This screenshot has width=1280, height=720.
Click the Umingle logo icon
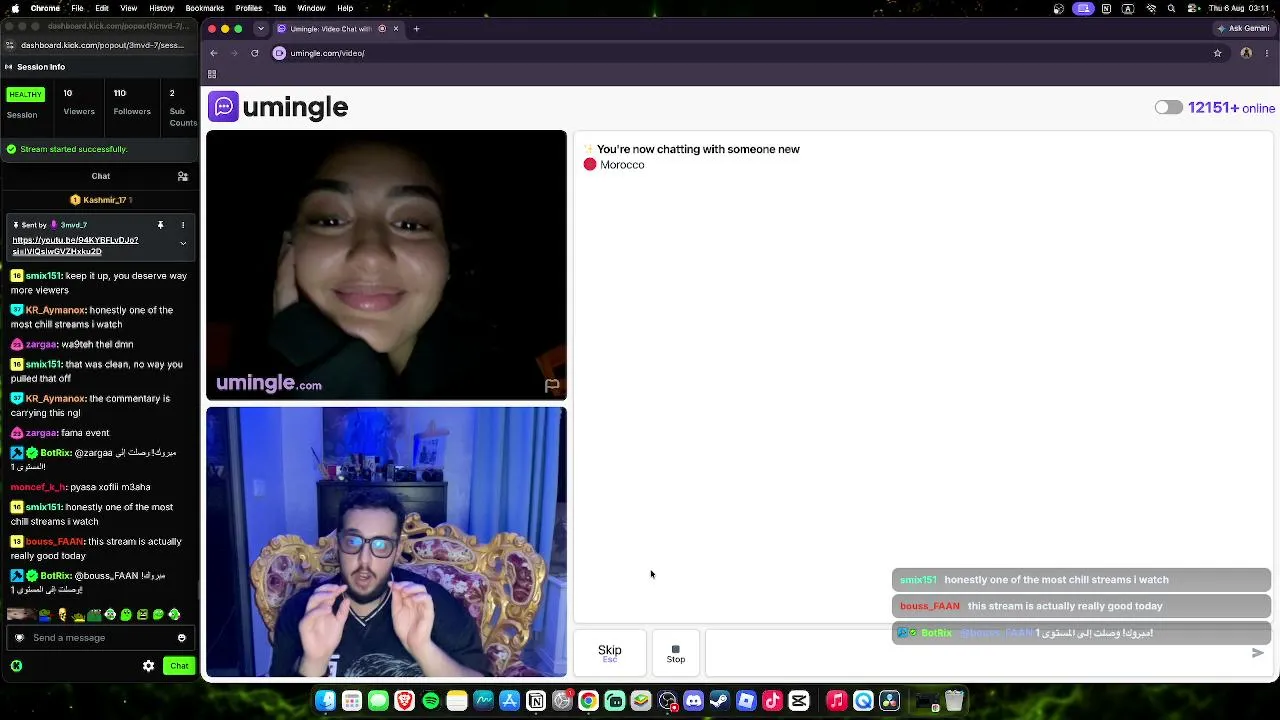[x=224, y=106]
